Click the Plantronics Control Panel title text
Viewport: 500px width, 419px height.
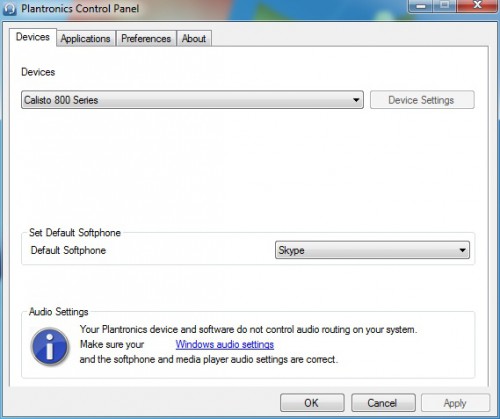80,8
